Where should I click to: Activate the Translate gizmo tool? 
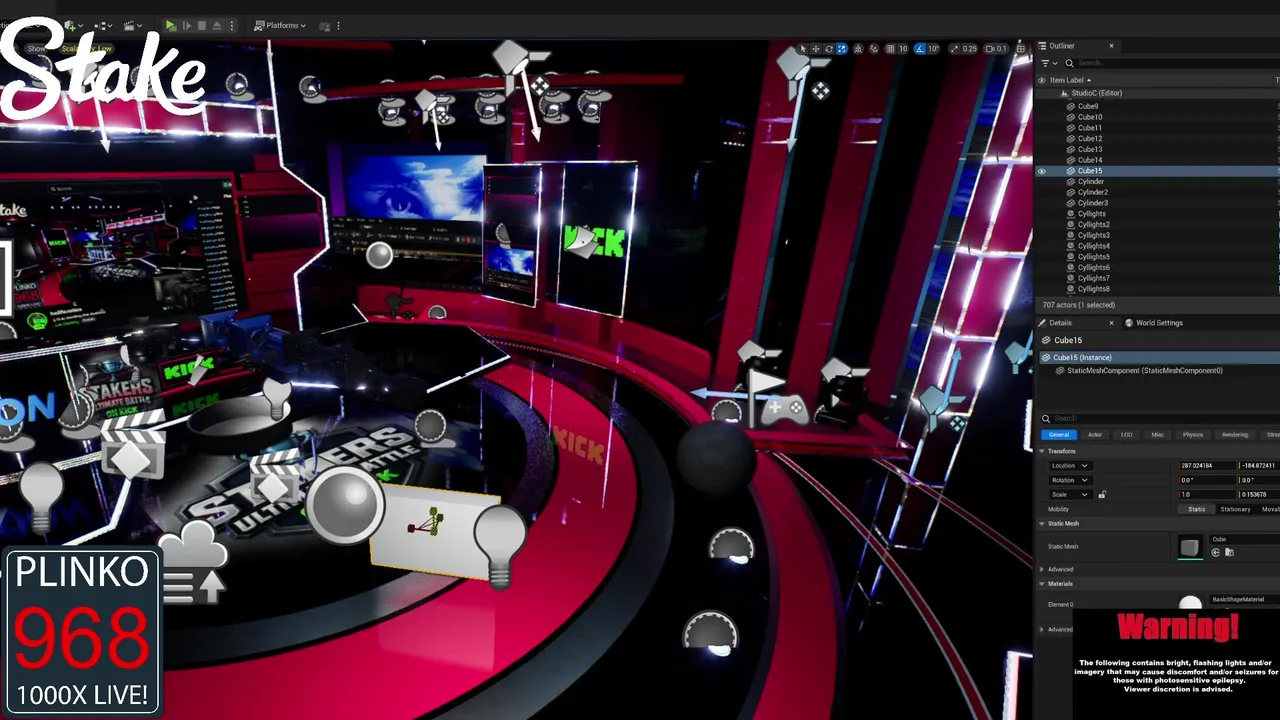point(815,48)
